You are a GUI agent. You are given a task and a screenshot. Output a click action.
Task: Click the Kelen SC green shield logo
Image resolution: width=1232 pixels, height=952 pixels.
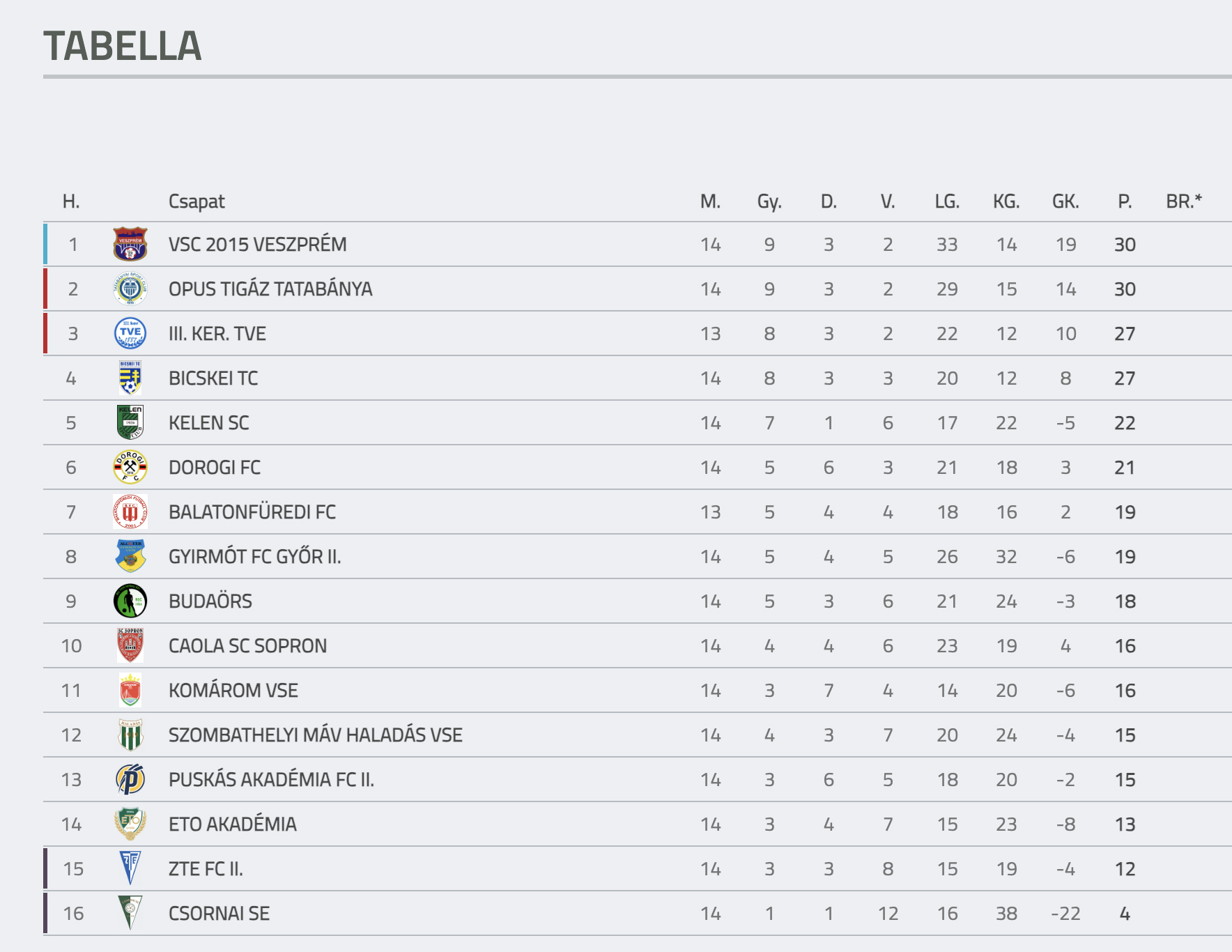130,422
